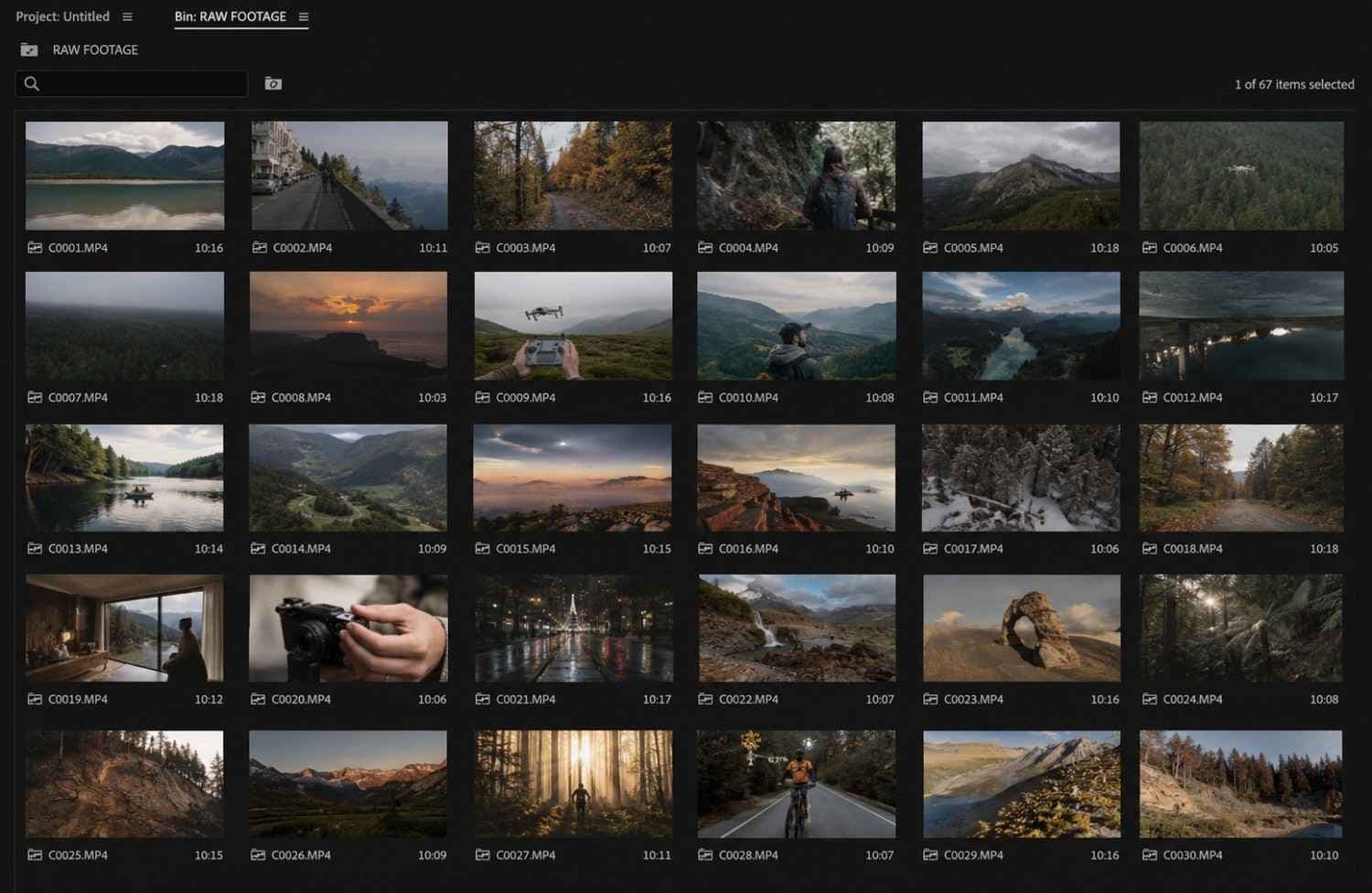Viewport: 1372px width, 893px height.
Task: Click the clip badge icon beside C0017.MP4
Action: point(930,549)
